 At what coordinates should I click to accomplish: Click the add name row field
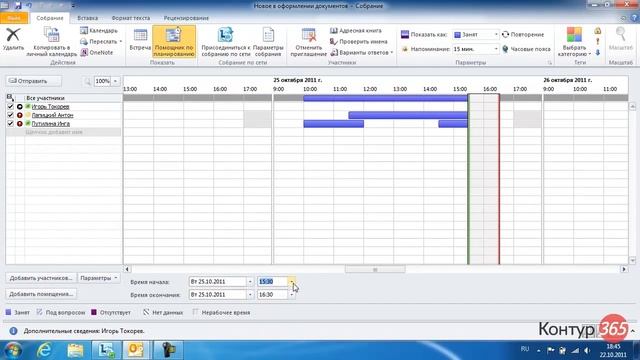pos(73,132)
